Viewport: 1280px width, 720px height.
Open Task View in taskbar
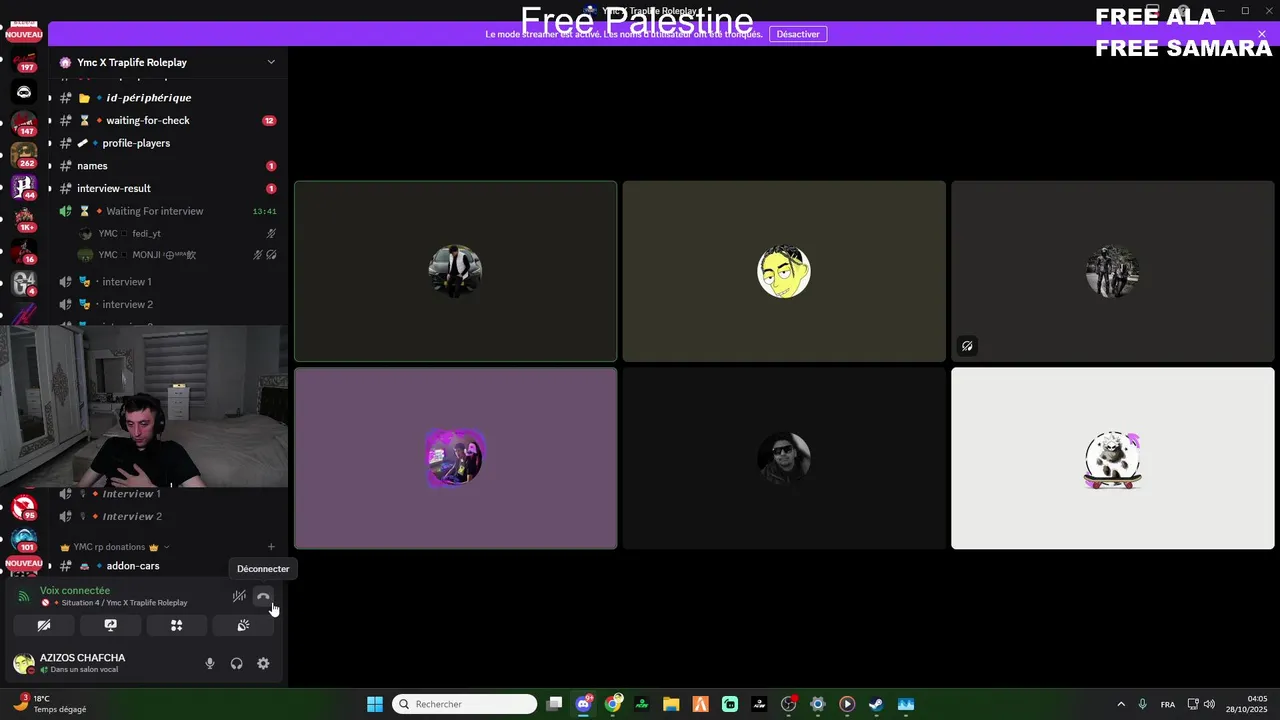point(555,704)
